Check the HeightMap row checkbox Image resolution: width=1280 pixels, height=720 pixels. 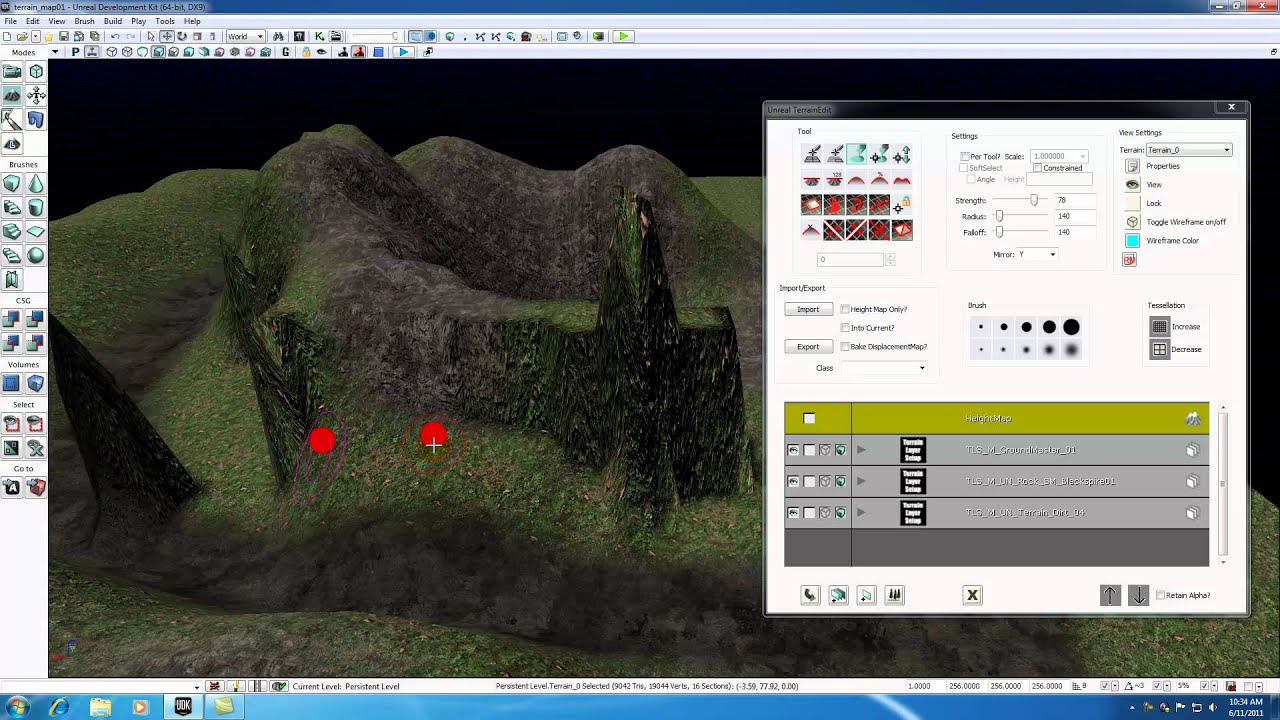(809, 418)
